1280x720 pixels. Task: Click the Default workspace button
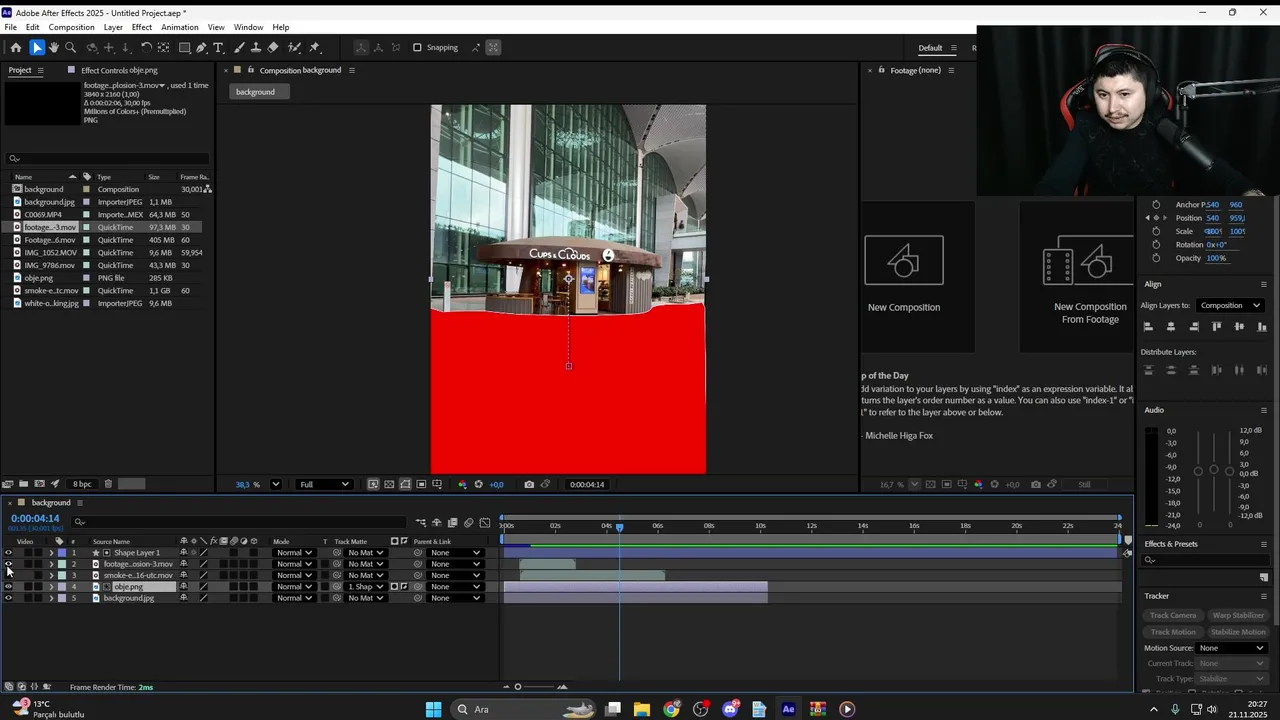[x=930, y=48]
